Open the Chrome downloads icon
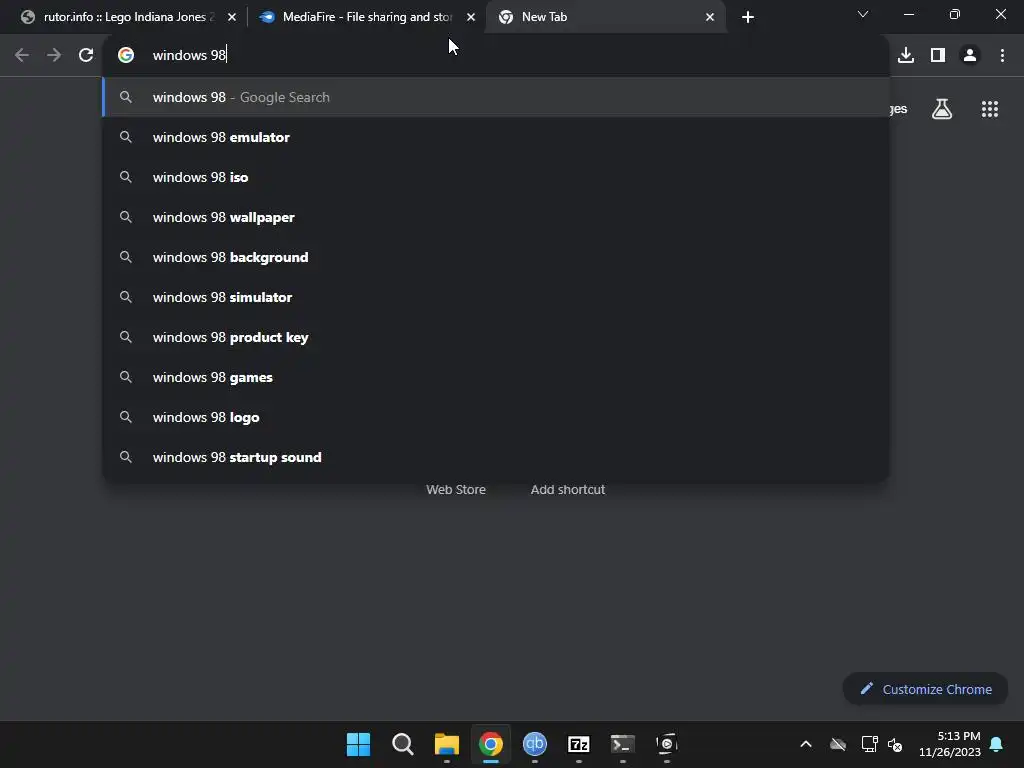Viewport: 1024px width, 768px height. tap(906, 56)
